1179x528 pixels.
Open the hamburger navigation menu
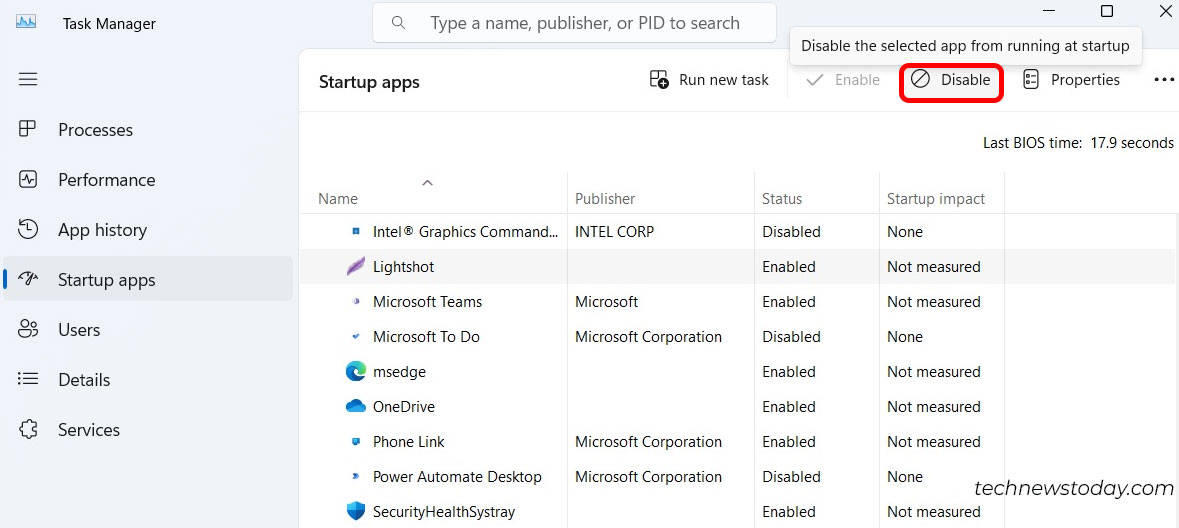28,79
